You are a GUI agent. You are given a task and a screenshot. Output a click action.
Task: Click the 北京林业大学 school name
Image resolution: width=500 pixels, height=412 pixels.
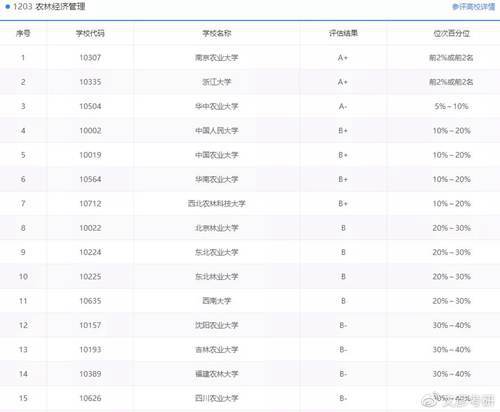(x=217, y=228)
